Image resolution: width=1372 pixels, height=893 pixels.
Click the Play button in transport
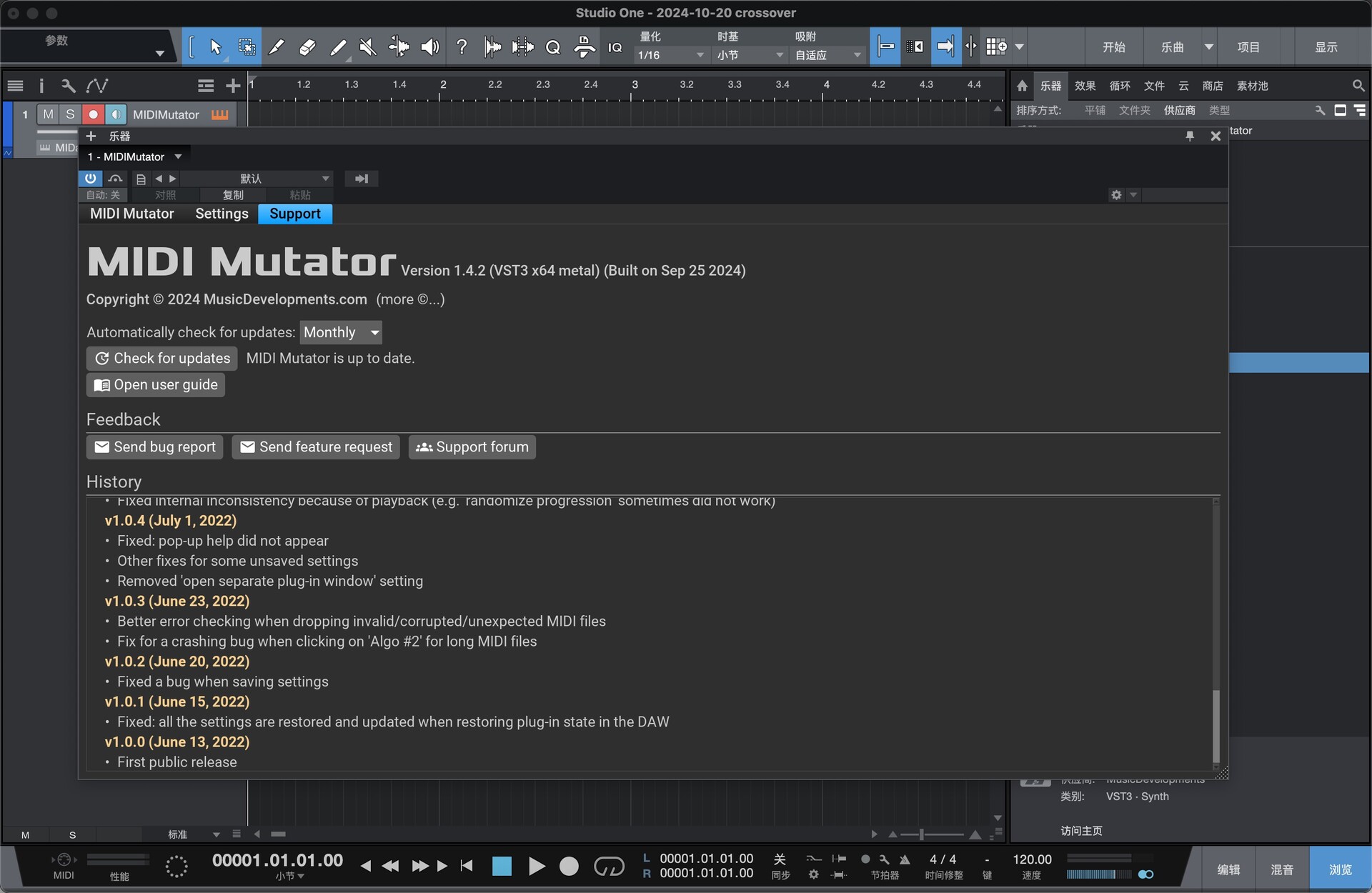tap(536, 867)
